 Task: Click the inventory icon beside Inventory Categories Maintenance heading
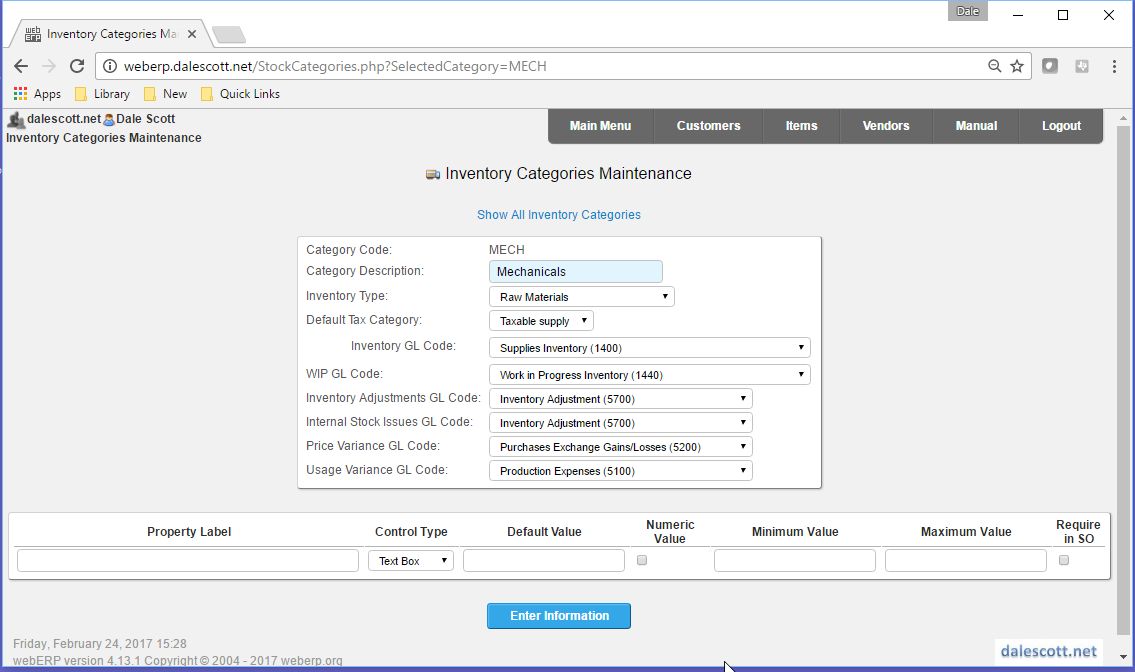coord(432,173)
